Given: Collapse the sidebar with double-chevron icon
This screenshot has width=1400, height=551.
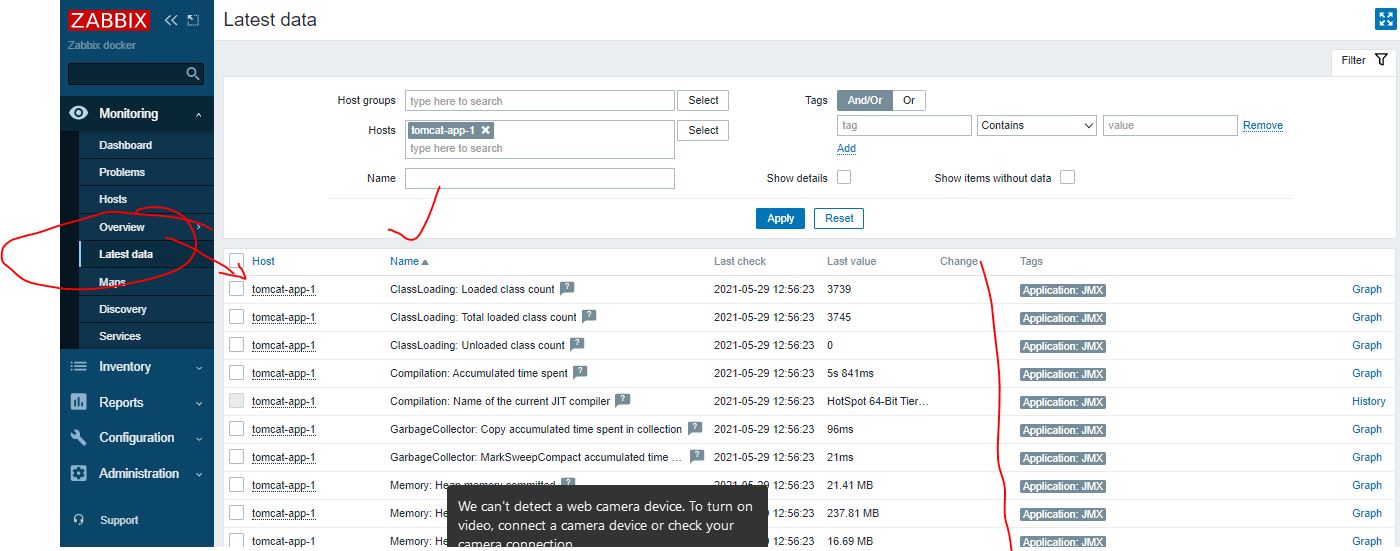Looking at the screenshot, I should 171,20.
